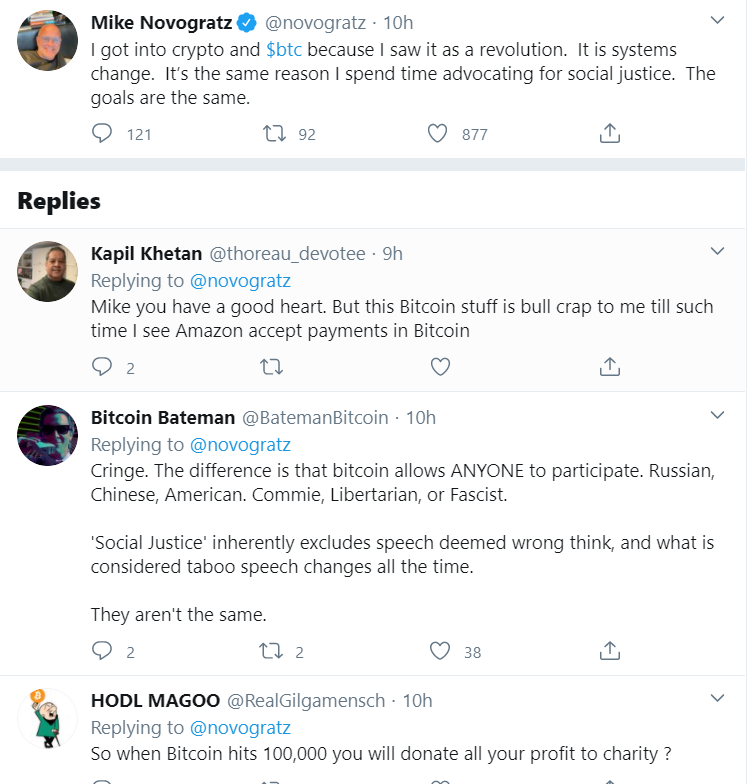The image size is (750, 784).
Task: Open Bitcoin Bateman reply options chevron
Action: (717, 415)
